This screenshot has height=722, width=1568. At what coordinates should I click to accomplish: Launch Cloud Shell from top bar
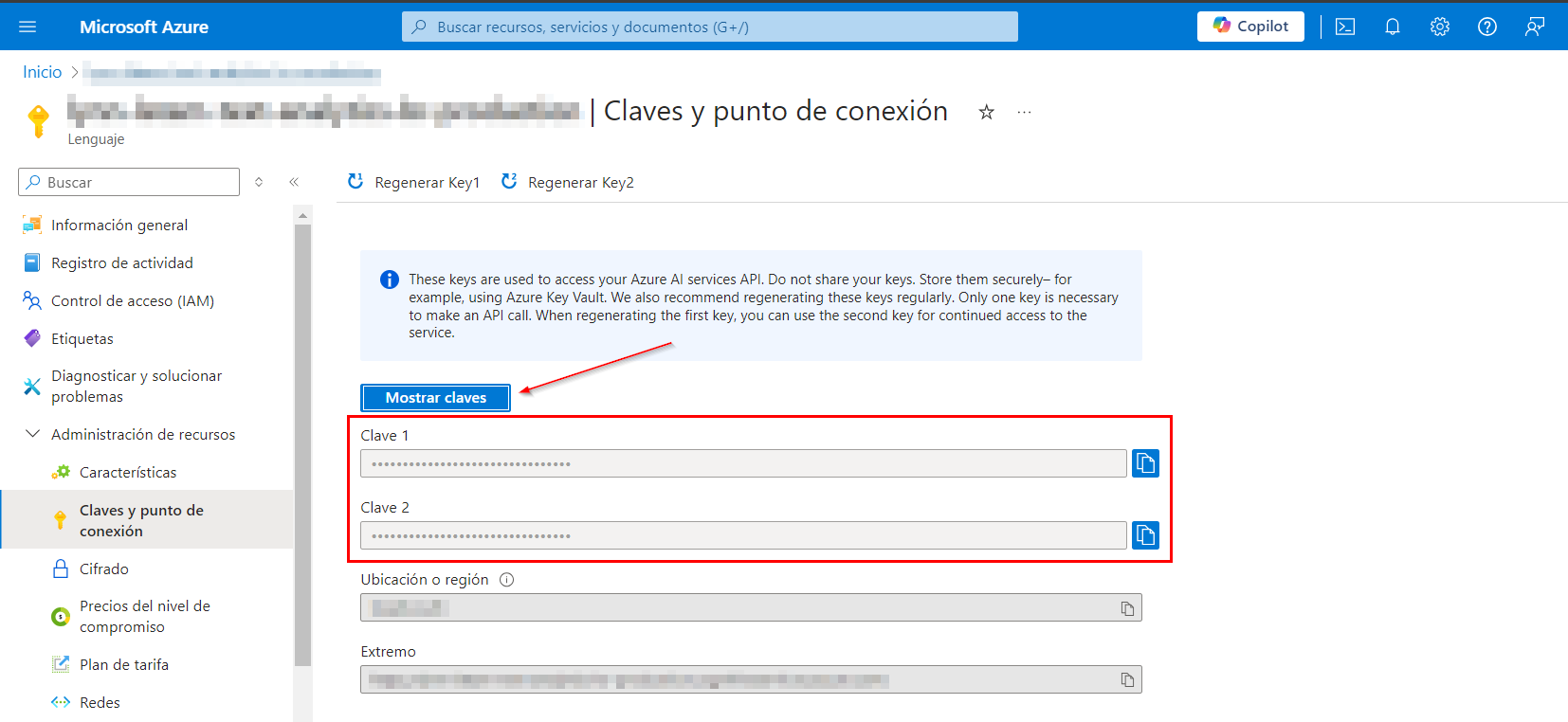coord(1345,27)
